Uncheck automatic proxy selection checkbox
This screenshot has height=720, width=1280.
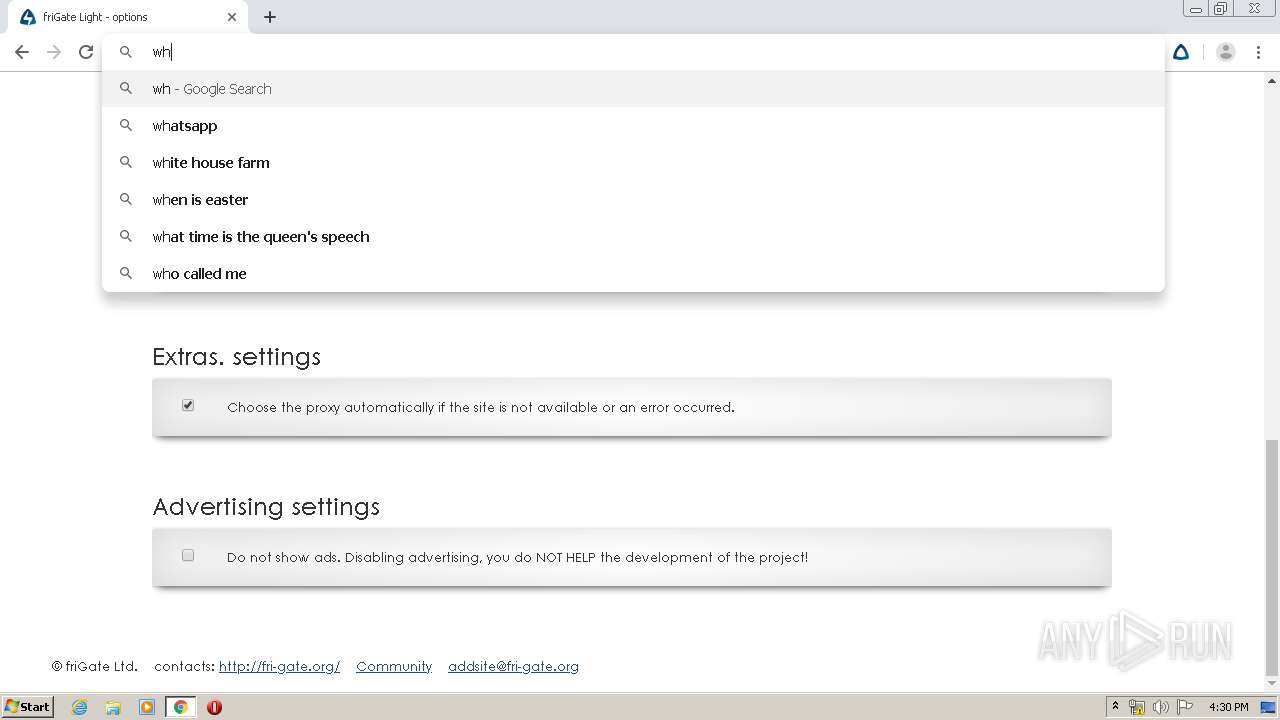tap(188, 405)
